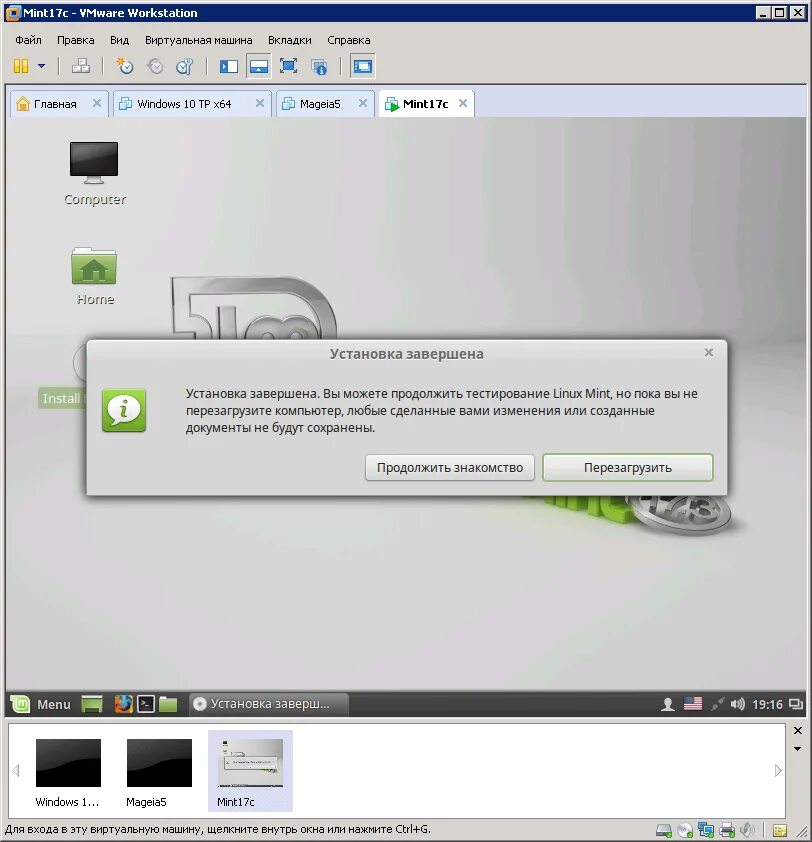Take a snapshot of the virtual machine

click(x=125, y=66)
